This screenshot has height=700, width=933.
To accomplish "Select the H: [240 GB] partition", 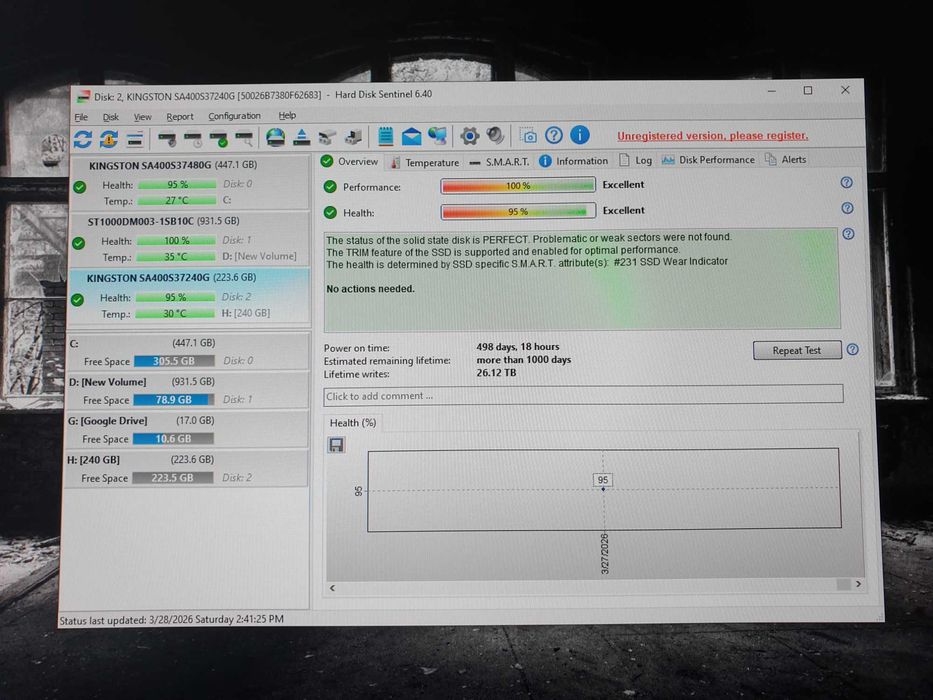I will point(185,468).
